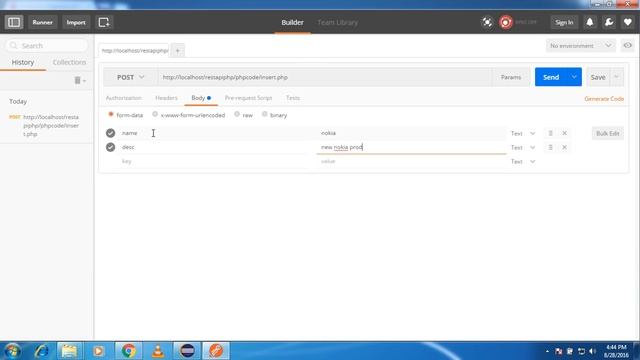Select x-www-form-urlencoded body type
This screenshot has width=640, height=360.
pyautogui.click(x=155, y=114)
